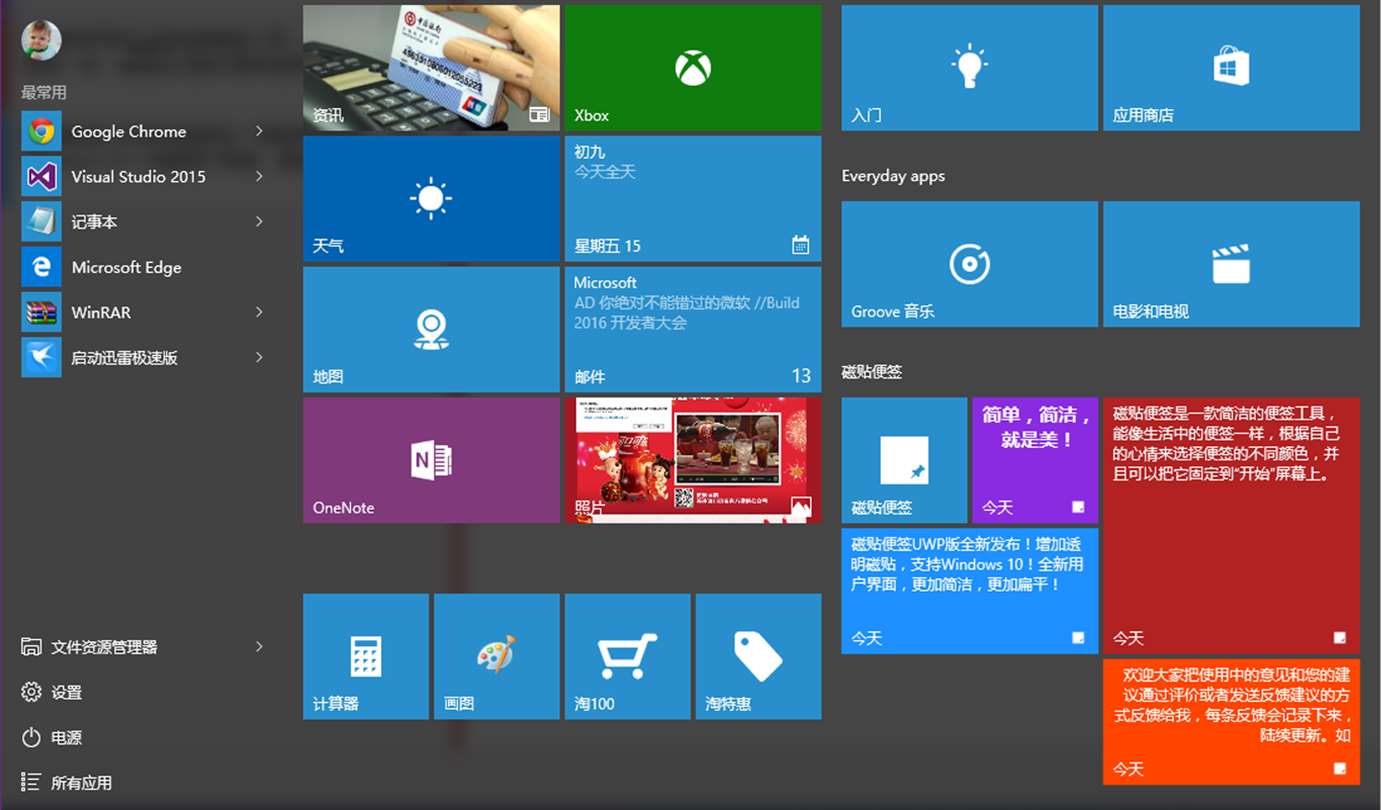Expand Visual Studio 2015 jump list arrow
The image size is (1381, 810).
pyautogui.click(x=259, y=177)
